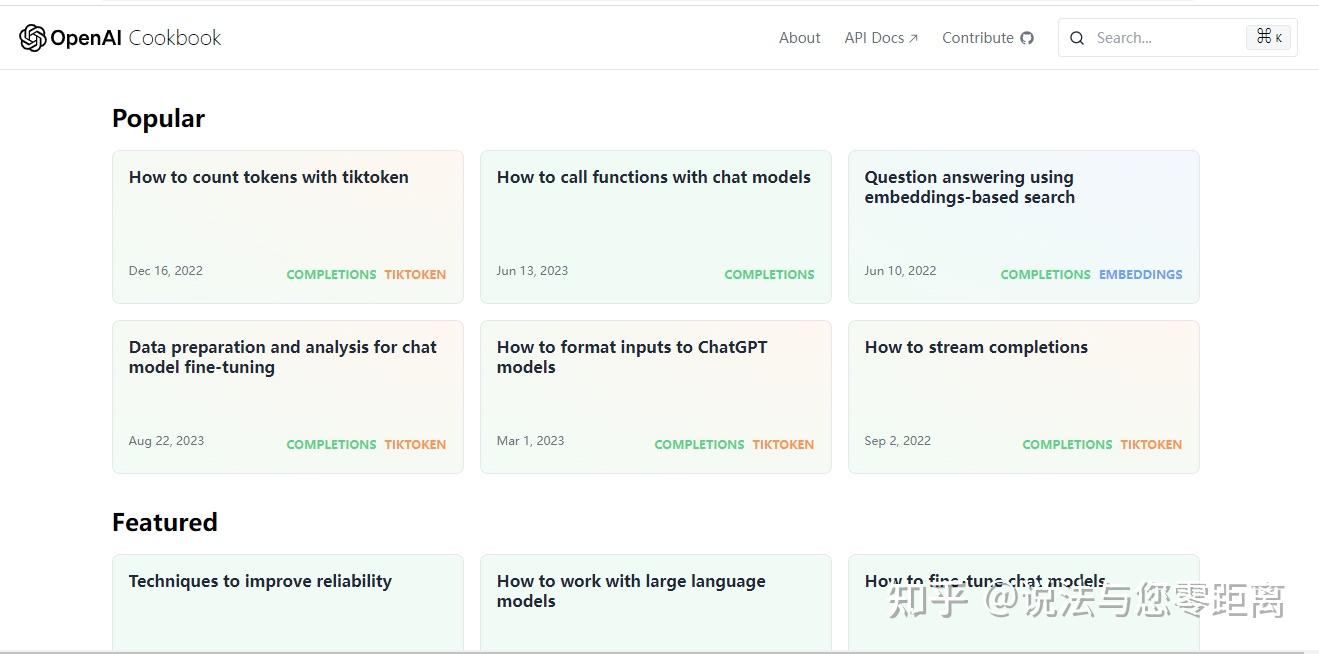Open "How to count tokens with tiktoken"
1319x654 pixels.
tap(268, 178)
